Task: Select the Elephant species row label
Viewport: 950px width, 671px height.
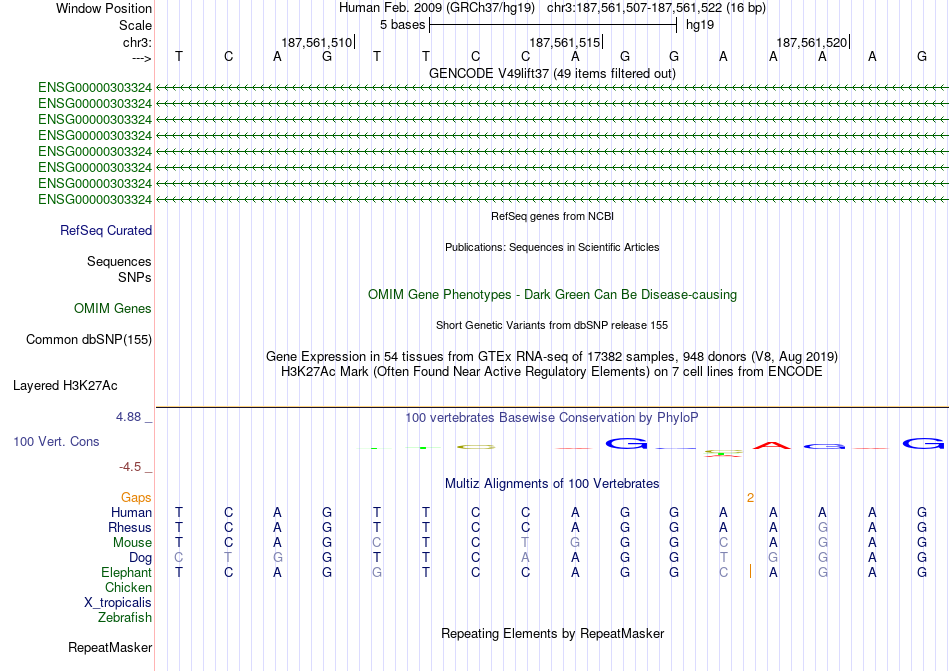Action: pos(126,573)
